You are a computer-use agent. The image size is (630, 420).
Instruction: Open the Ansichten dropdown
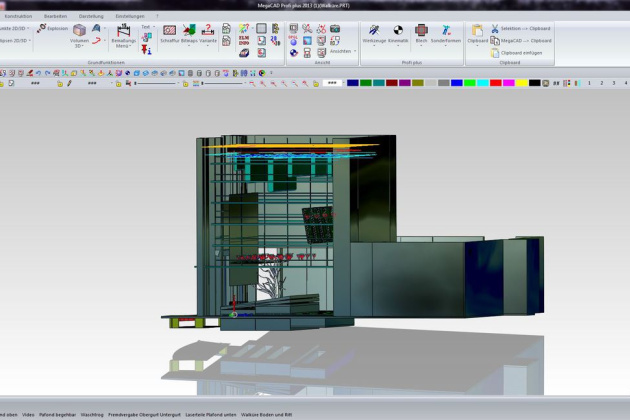point(341,50)
